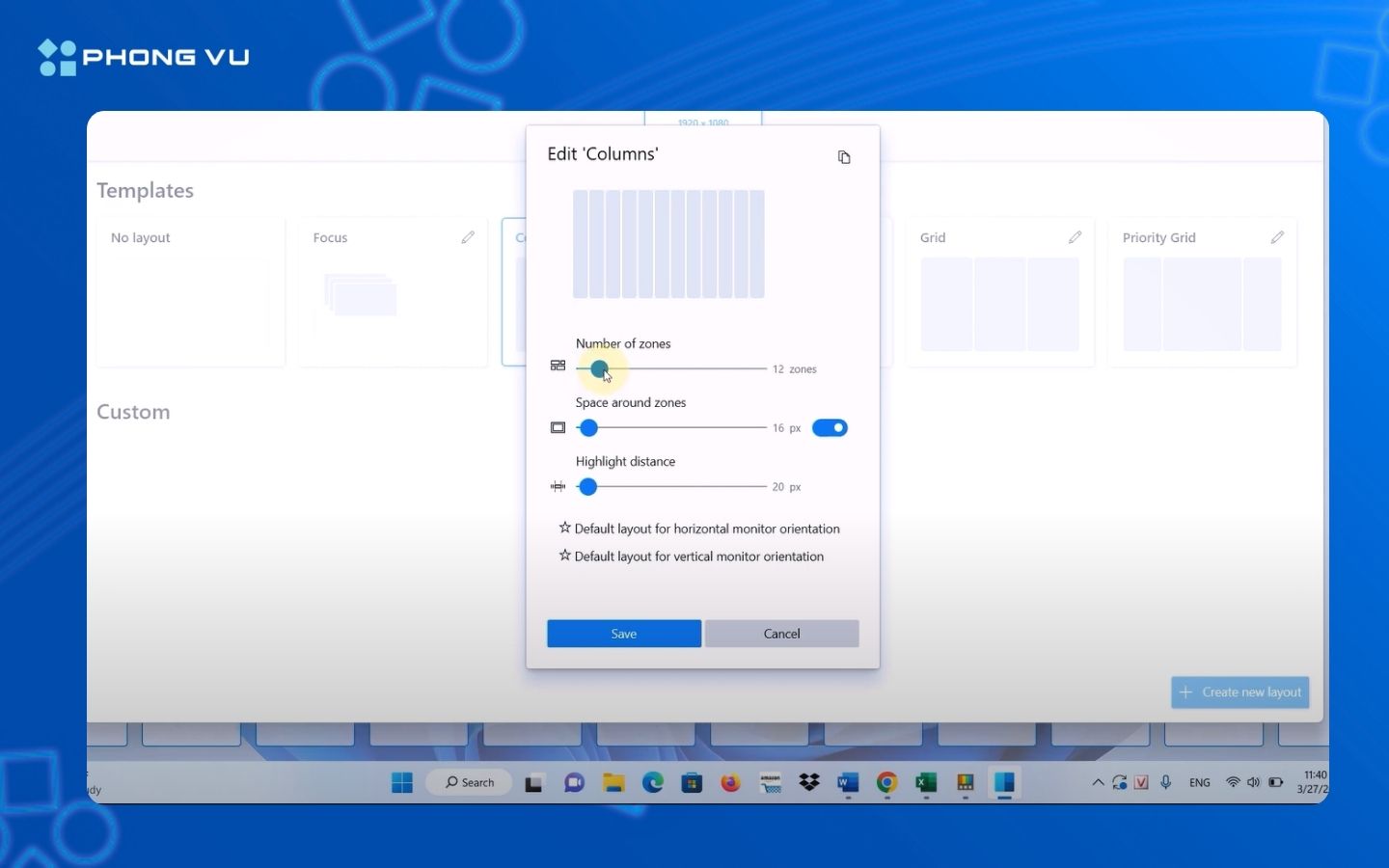Image resolution: width=1389 pixels, height=868 pixels.
Task: Open Dropbox from the taskbar
Action: point(809,783)
